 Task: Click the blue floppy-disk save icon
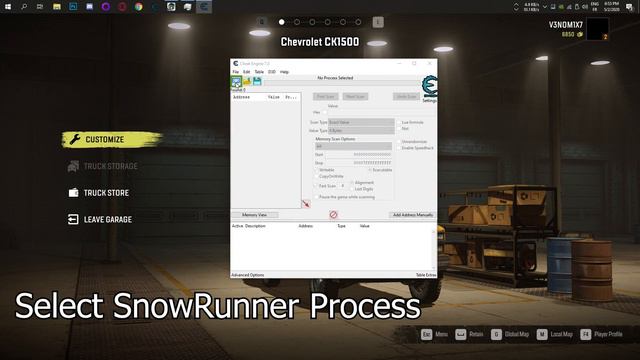257,82
